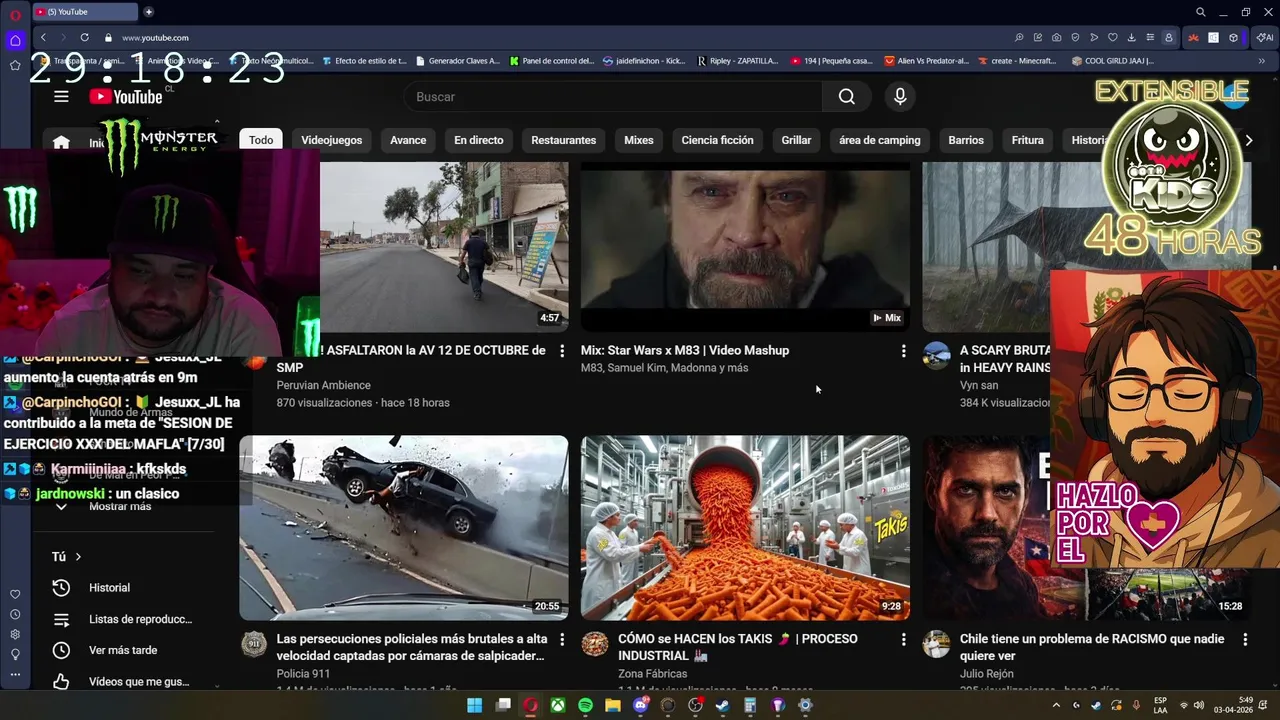This screenshot has height=720, width=1280.
Task: Open the Julio Rejón channel avatar
Action: (x=936, y=644)
